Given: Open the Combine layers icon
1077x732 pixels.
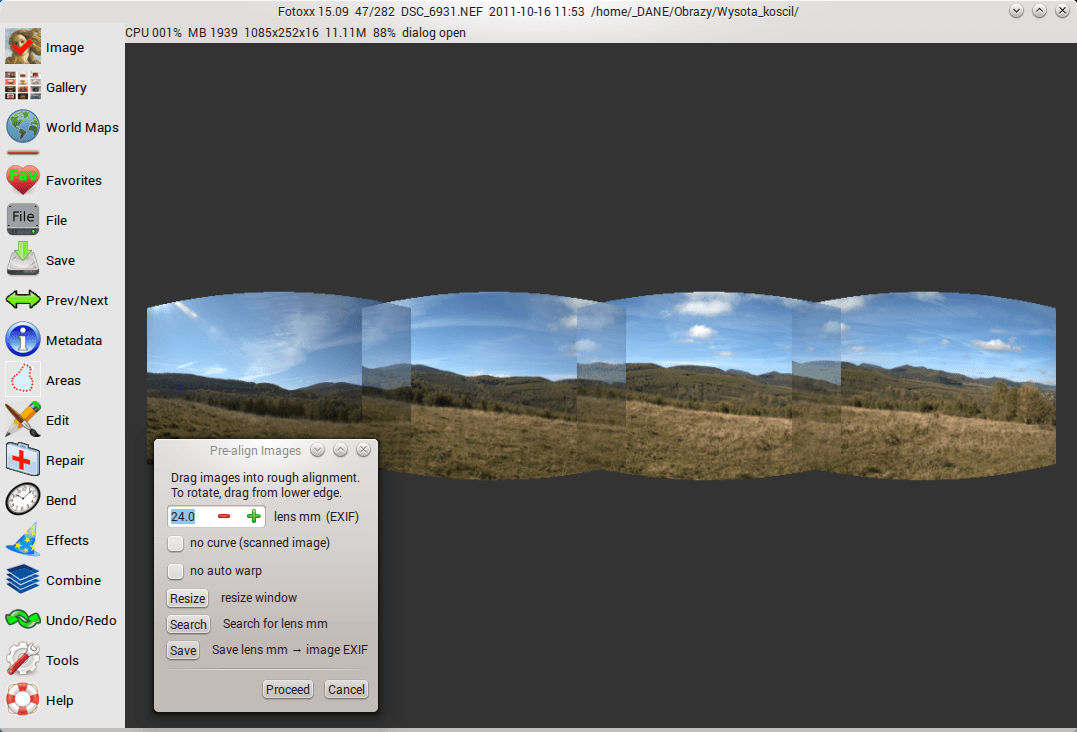Looking at the screenshot, I should (23, 579).
